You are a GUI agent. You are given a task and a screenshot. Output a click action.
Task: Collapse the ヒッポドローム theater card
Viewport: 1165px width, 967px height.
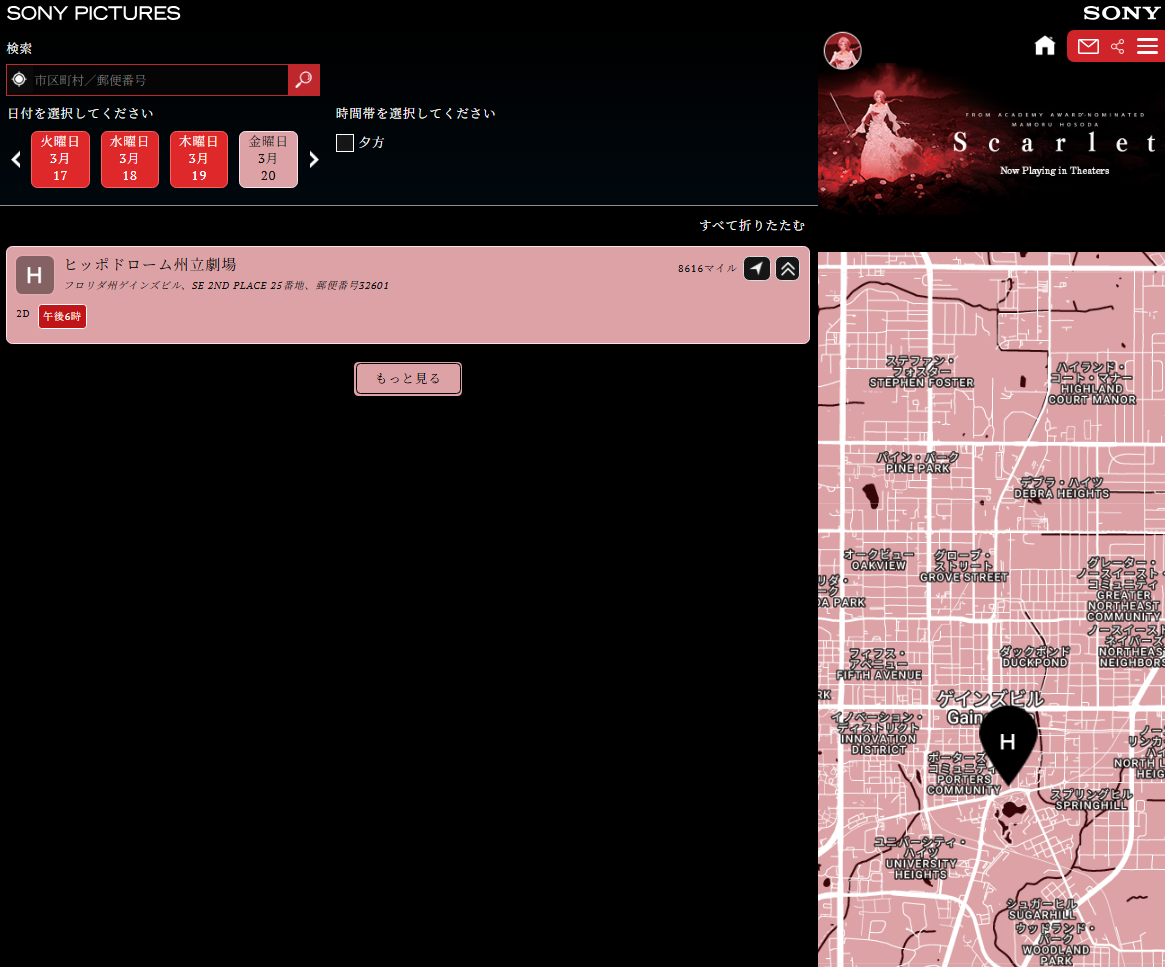tap(787, 269)
